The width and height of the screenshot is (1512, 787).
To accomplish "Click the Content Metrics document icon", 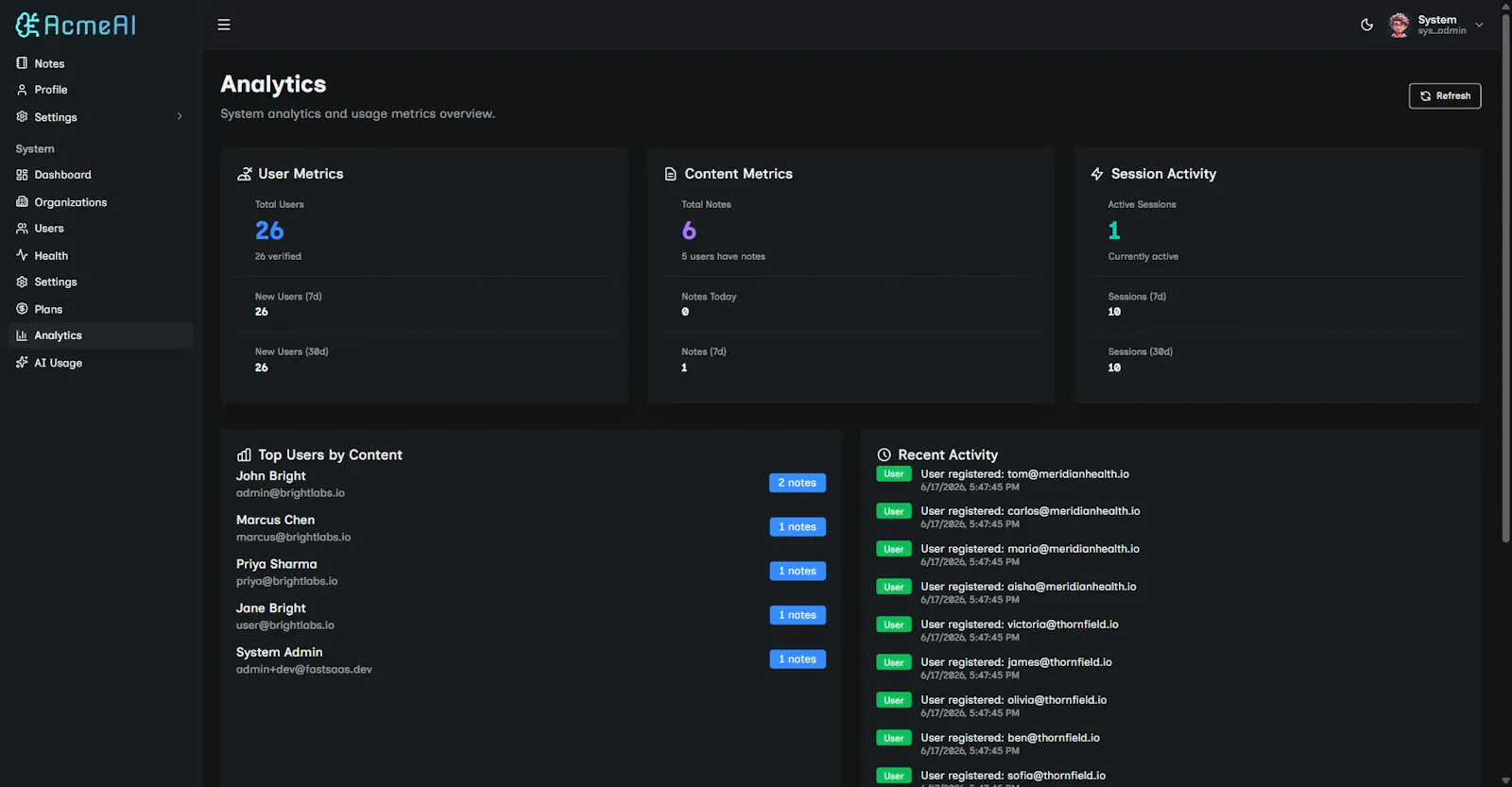I will (671, 174).
